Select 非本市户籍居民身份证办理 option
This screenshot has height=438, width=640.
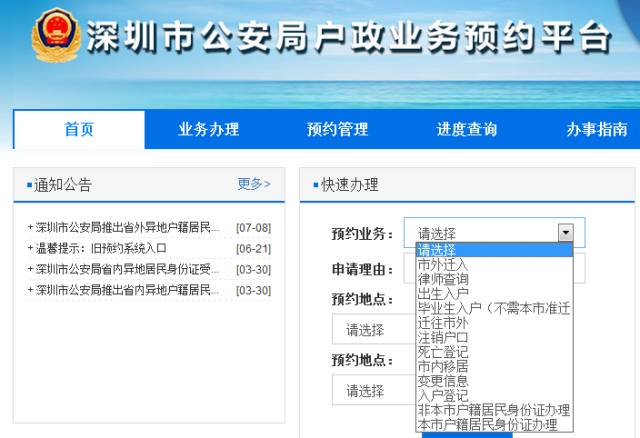pyautogui.click(x=494, y=410)
